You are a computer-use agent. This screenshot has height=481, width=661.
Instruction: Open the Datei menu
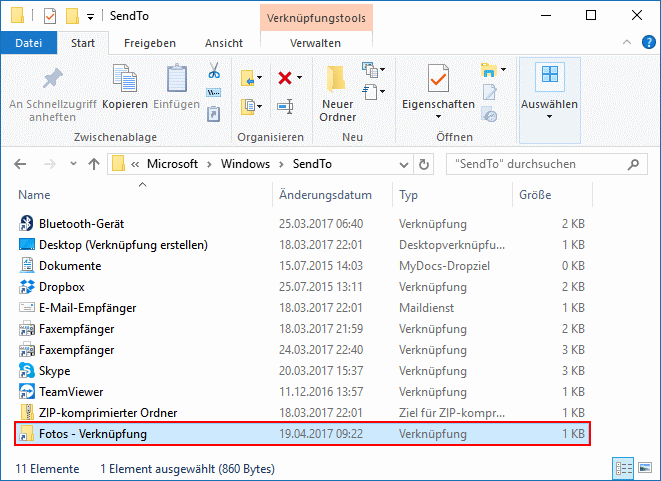coord(29,43)
